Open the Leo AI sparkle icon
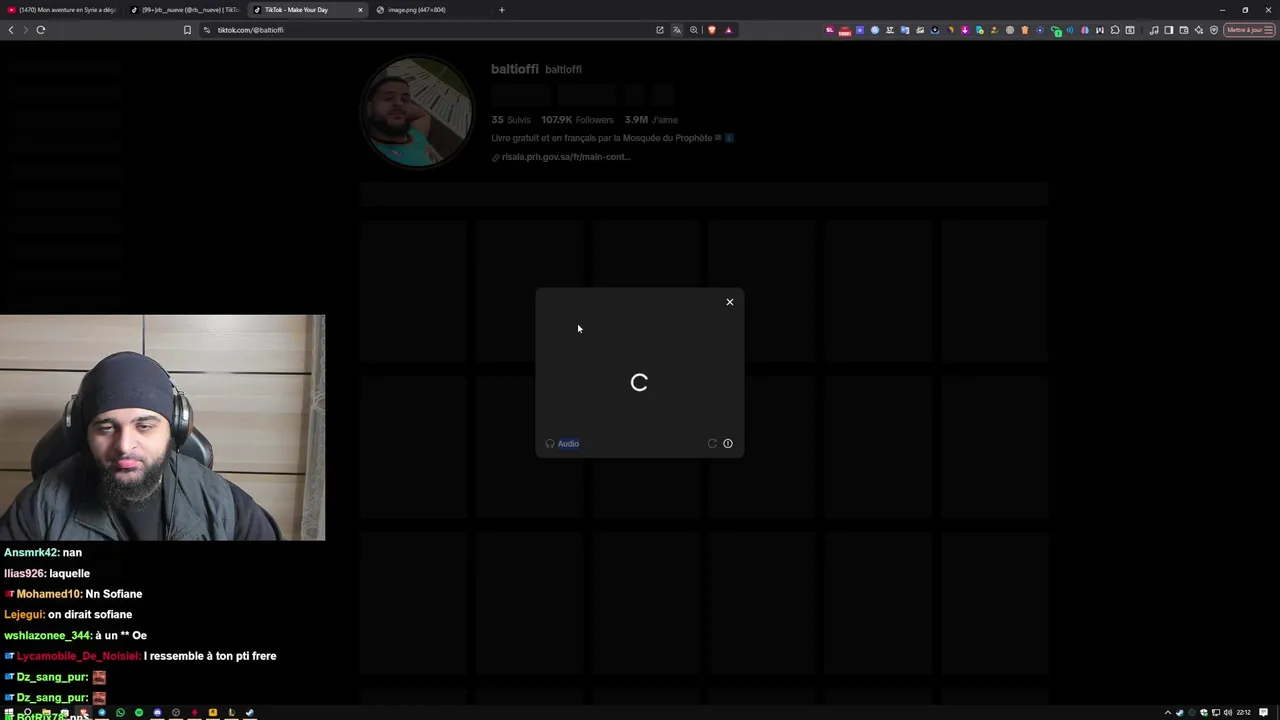This screenshot has width=1280, height=720. click(1199, 30)
